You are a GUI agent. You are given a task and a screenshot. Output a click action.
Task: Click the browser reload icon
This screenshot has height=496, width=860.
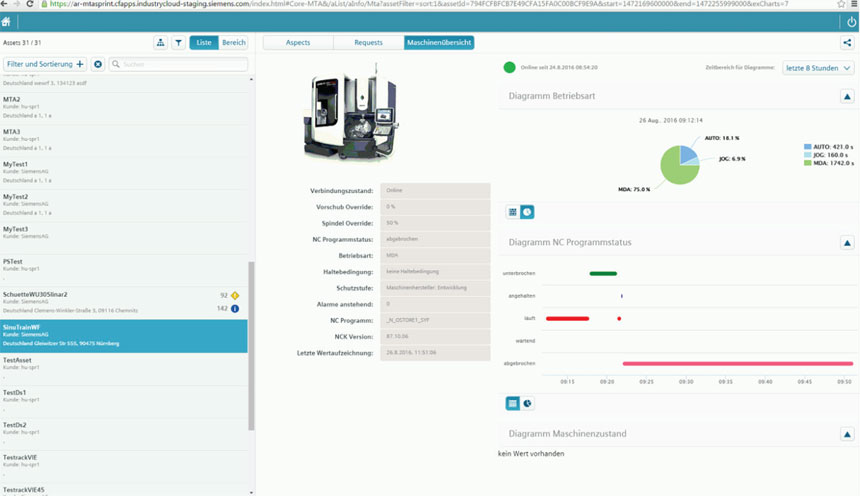(x=30, y=4)
